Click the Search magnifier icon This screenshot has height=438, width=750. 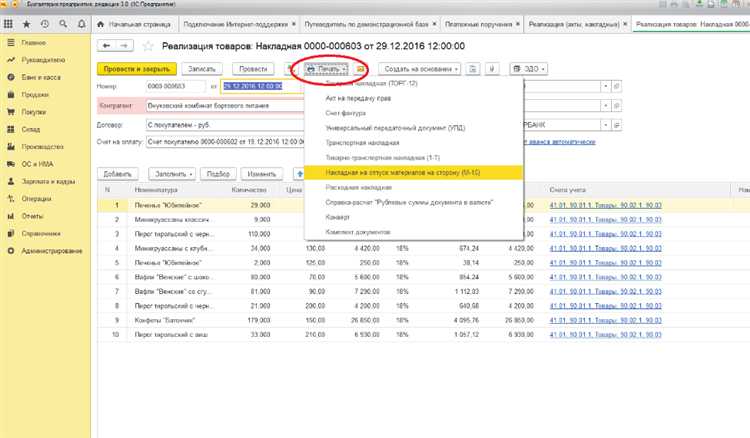[63, 24]
